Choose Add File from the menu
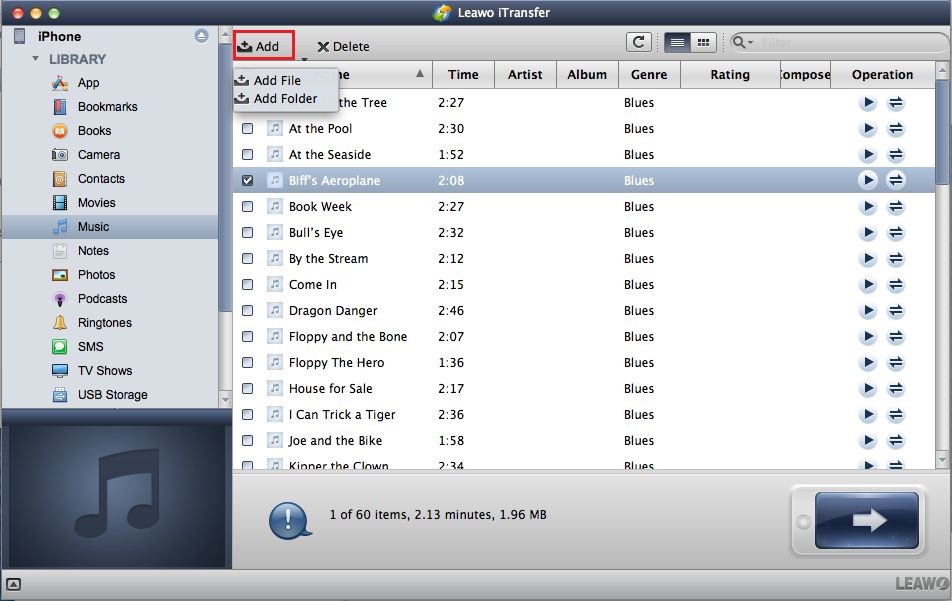952x601 pixels. click(276, 80)
